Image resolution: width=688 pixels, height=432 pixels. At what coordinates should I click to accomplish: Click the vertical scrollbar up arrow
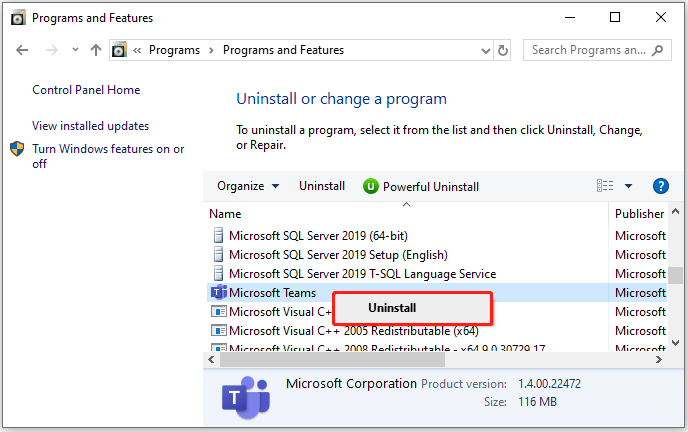coord(676,212)
